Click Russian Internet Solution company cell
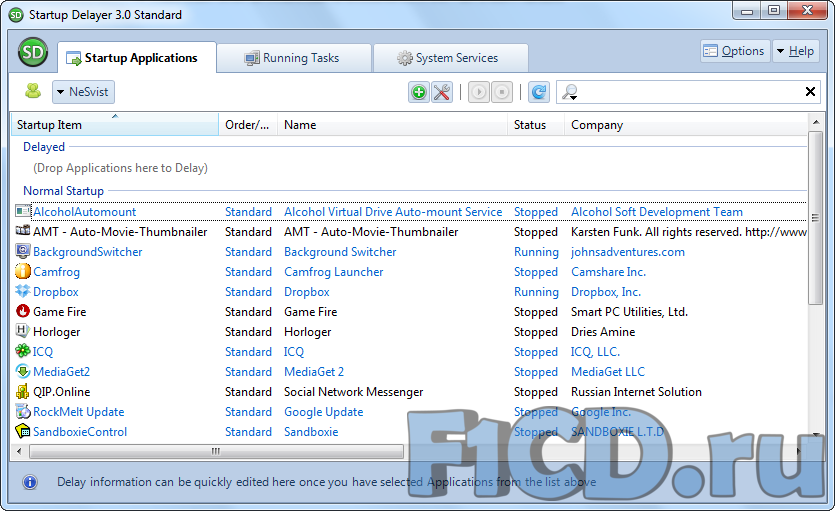The height and width of the screenshot is (511, 835). click(x=636, y=392)
